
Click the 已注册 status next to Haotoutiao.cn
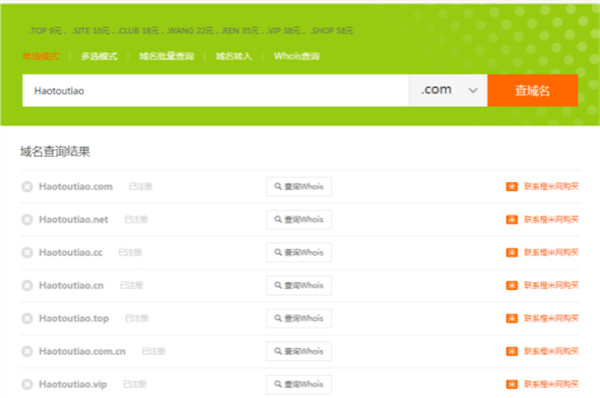tap(131, 285)
